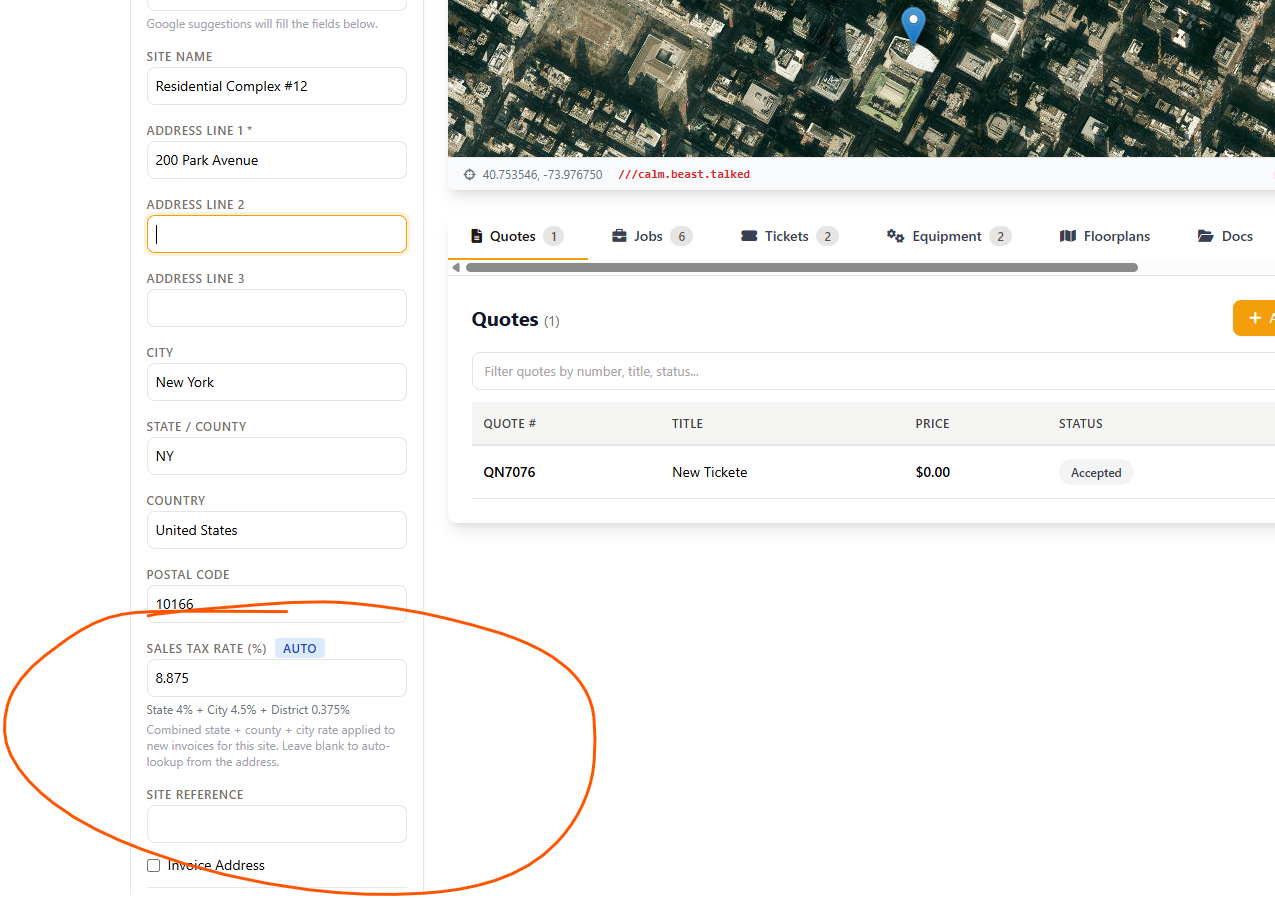Click the Site Reference field
The height and width of the screenshot is (898, 1275).
click(x=277, y=824)
